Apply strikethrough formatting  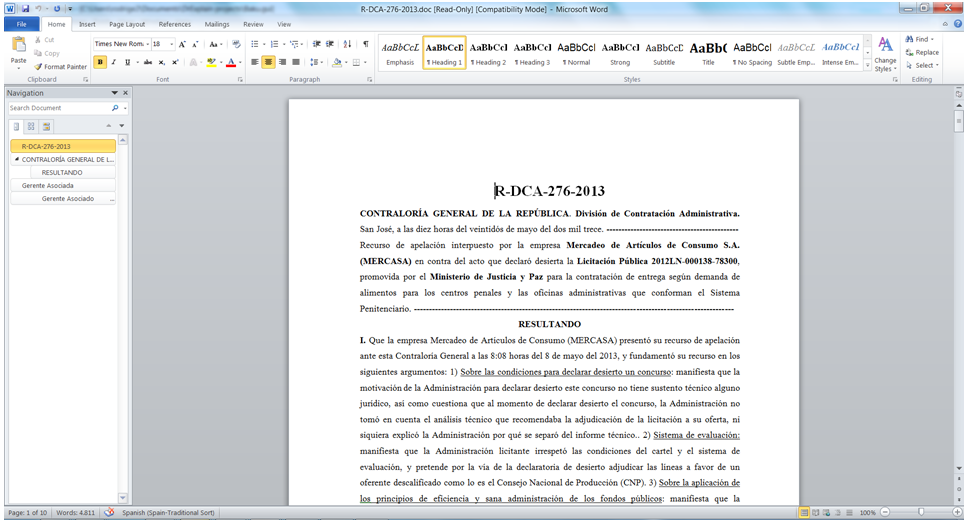click(x=148, y=62)
